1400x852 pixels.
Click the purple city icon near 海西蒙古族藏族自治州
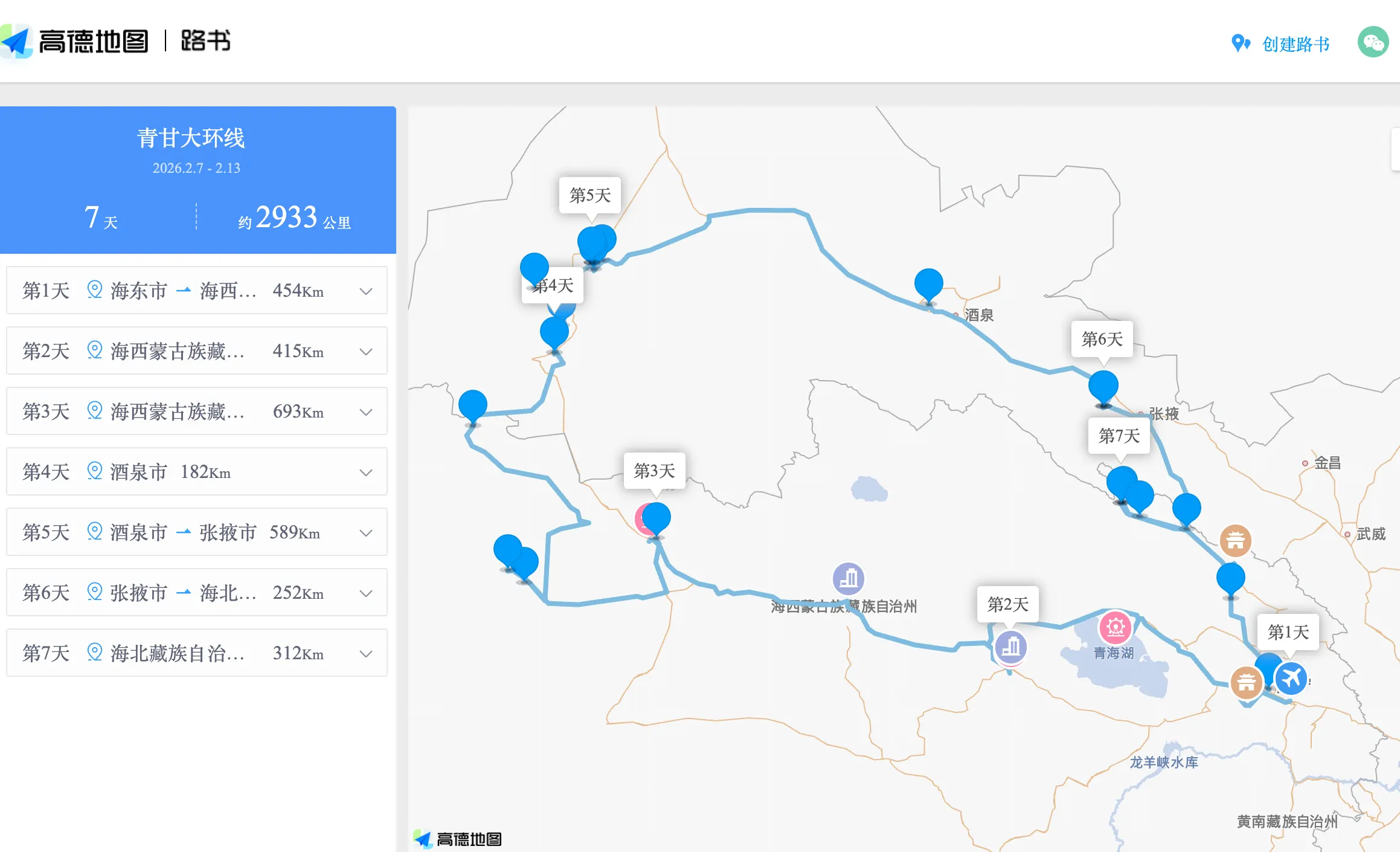pyautogui.click(x=848, y=578)
